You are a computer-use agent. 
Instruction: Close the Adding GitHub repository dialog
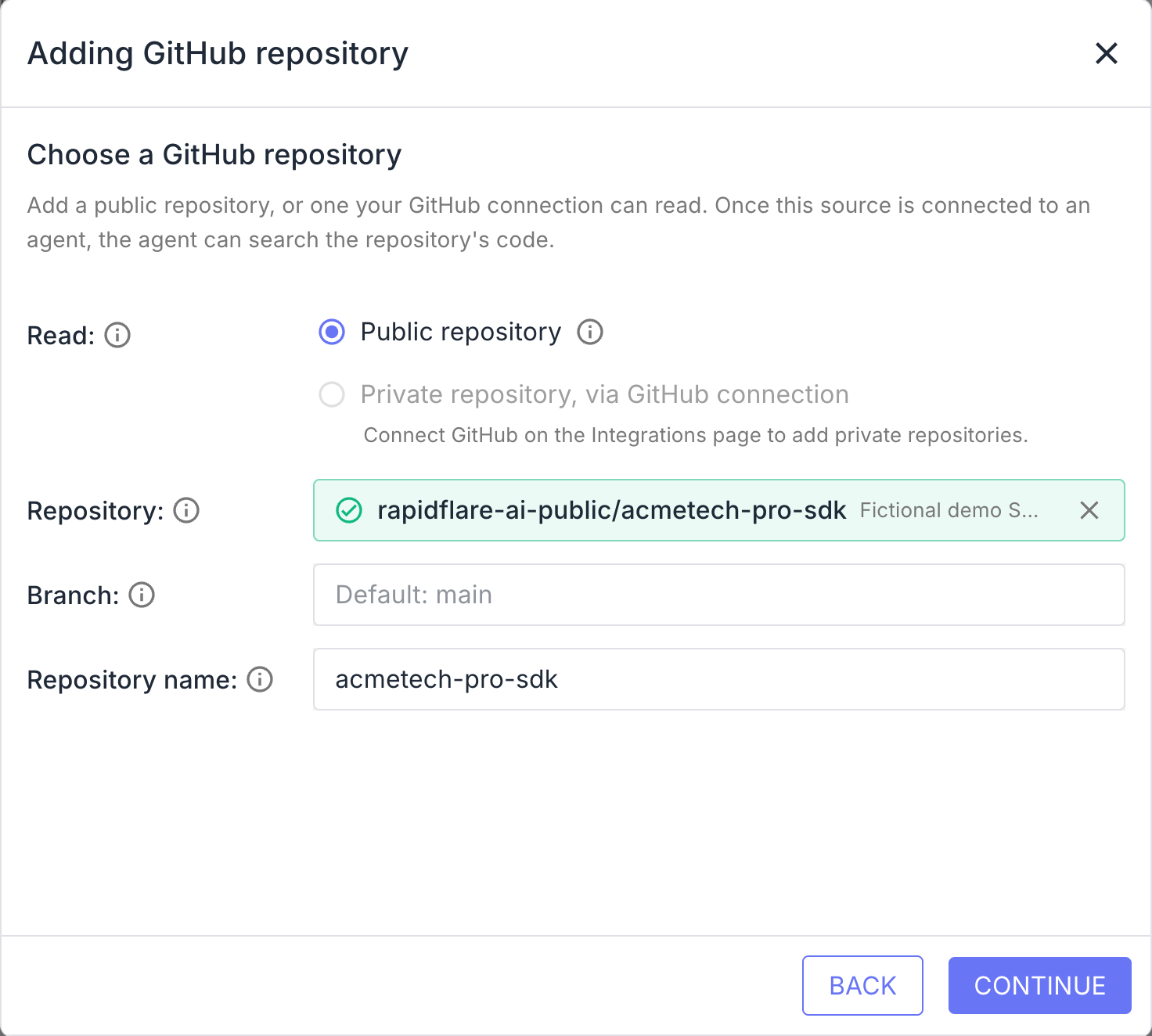(x=1106, y=53)
